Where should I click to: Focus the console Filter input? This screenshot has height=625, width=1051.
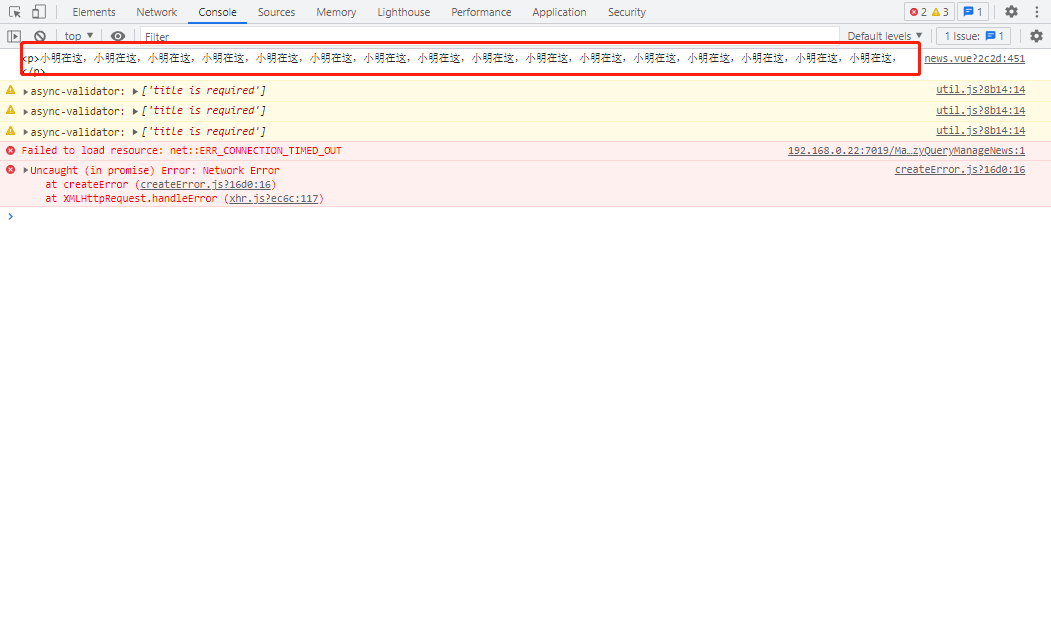489,36
